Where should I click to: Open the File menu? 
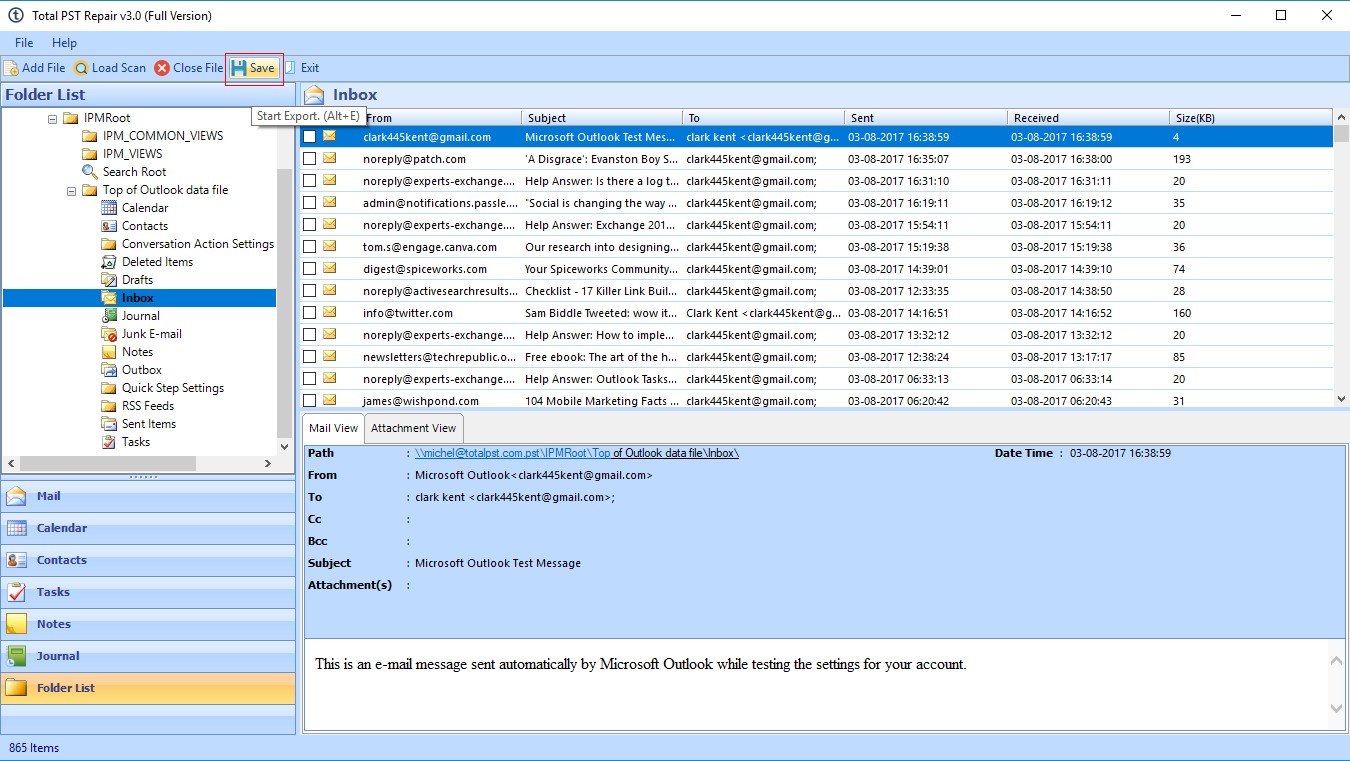click(x=24, y=43)
